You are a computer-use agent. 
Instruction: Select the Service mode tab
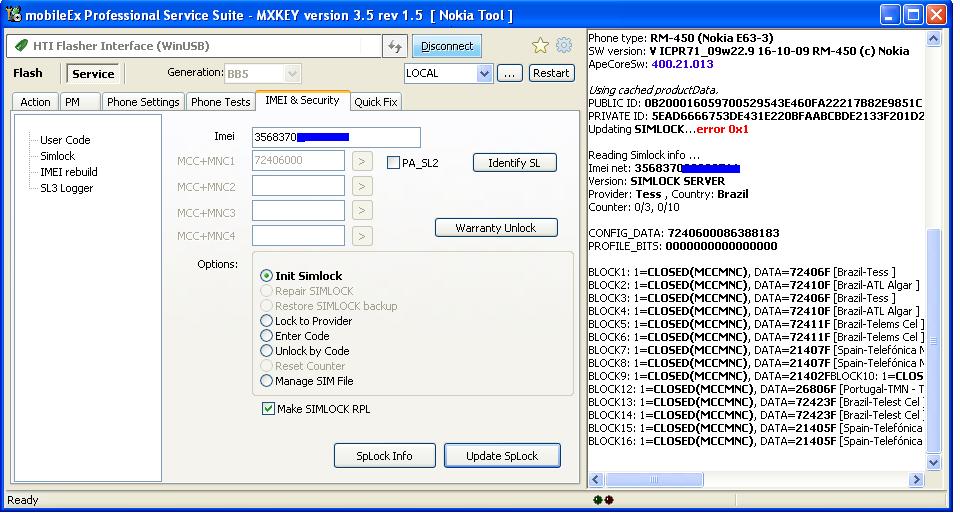click(93, 73)
